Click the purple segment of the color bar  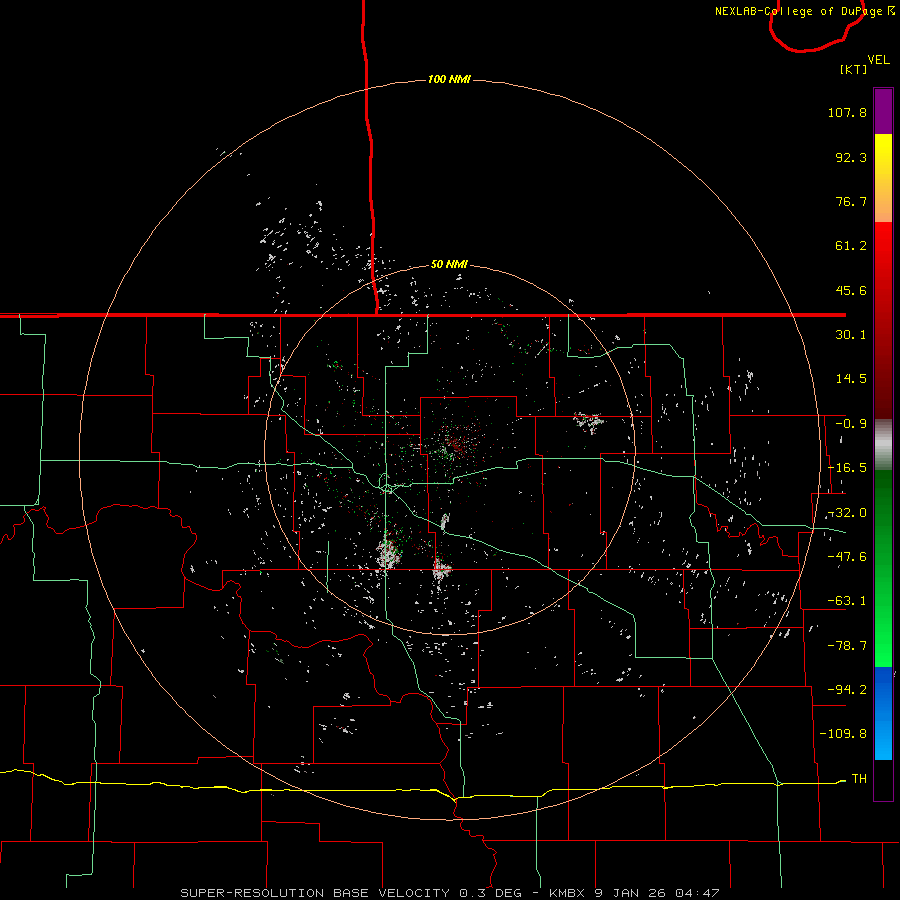(883, 111)
